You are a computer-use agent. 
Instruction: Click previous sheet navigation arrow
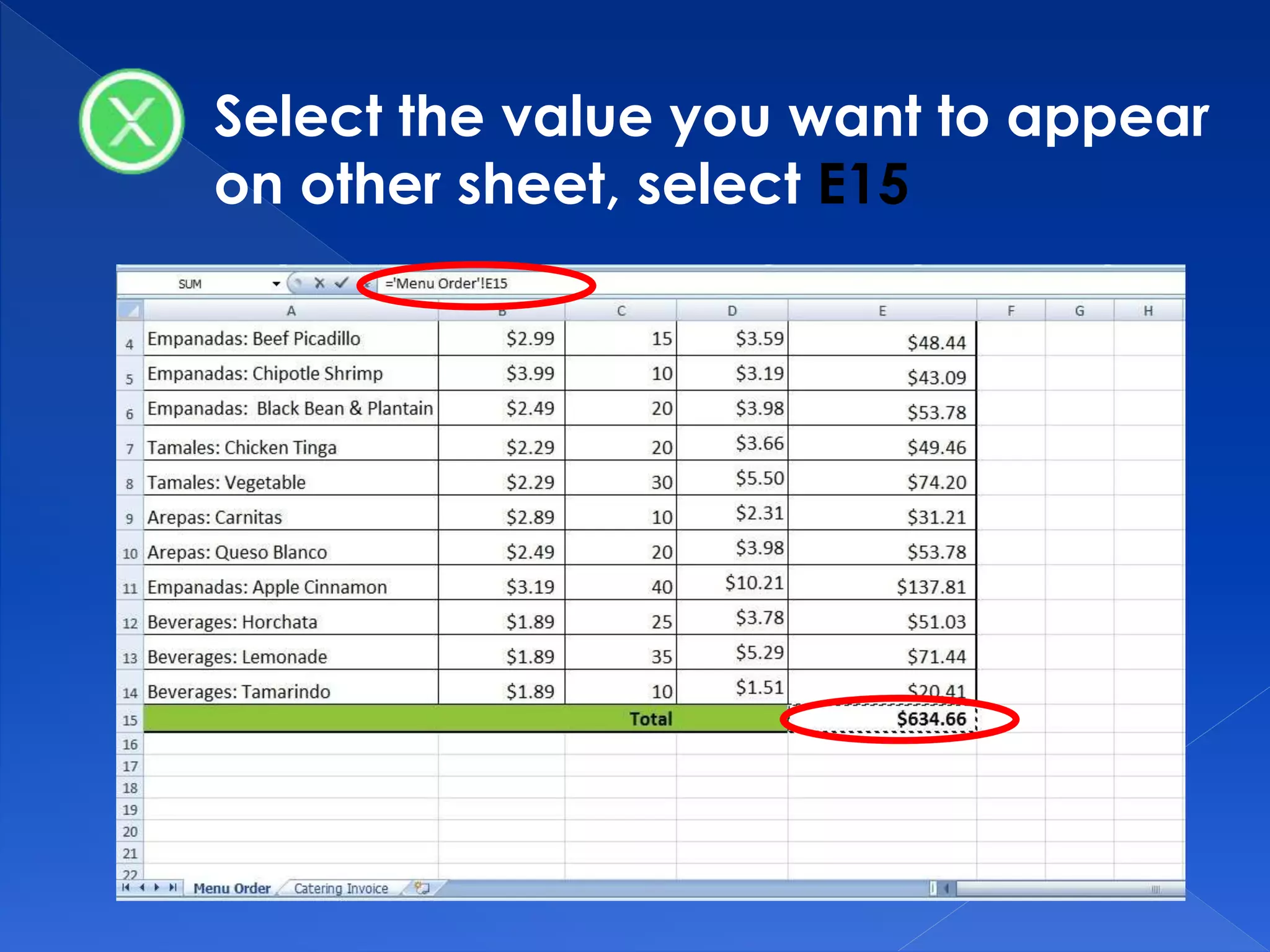point(142,888)
